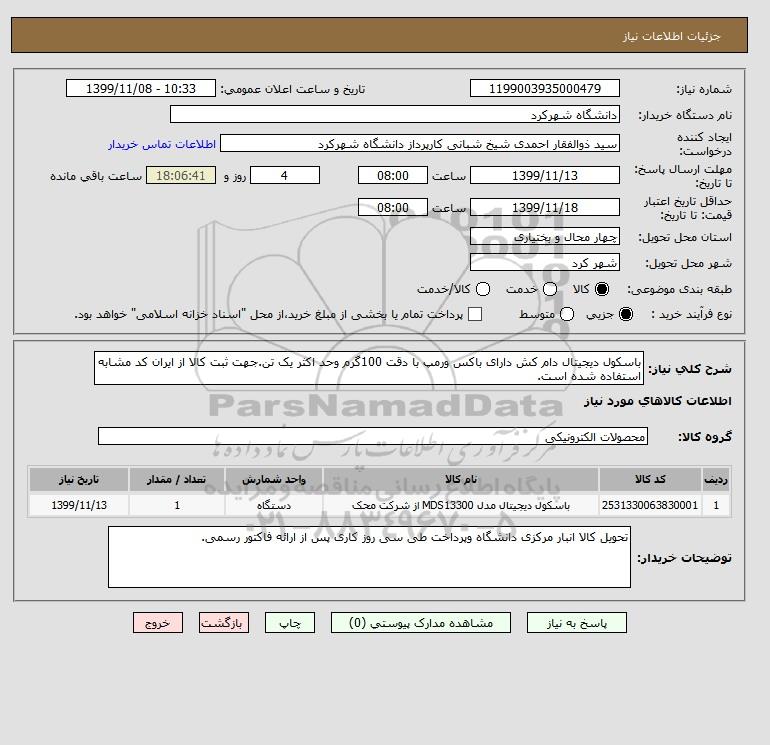770x745 pixels.
Task: Click the شماره نیاز field 1199003935000479
Action: [x=545, y=88]
